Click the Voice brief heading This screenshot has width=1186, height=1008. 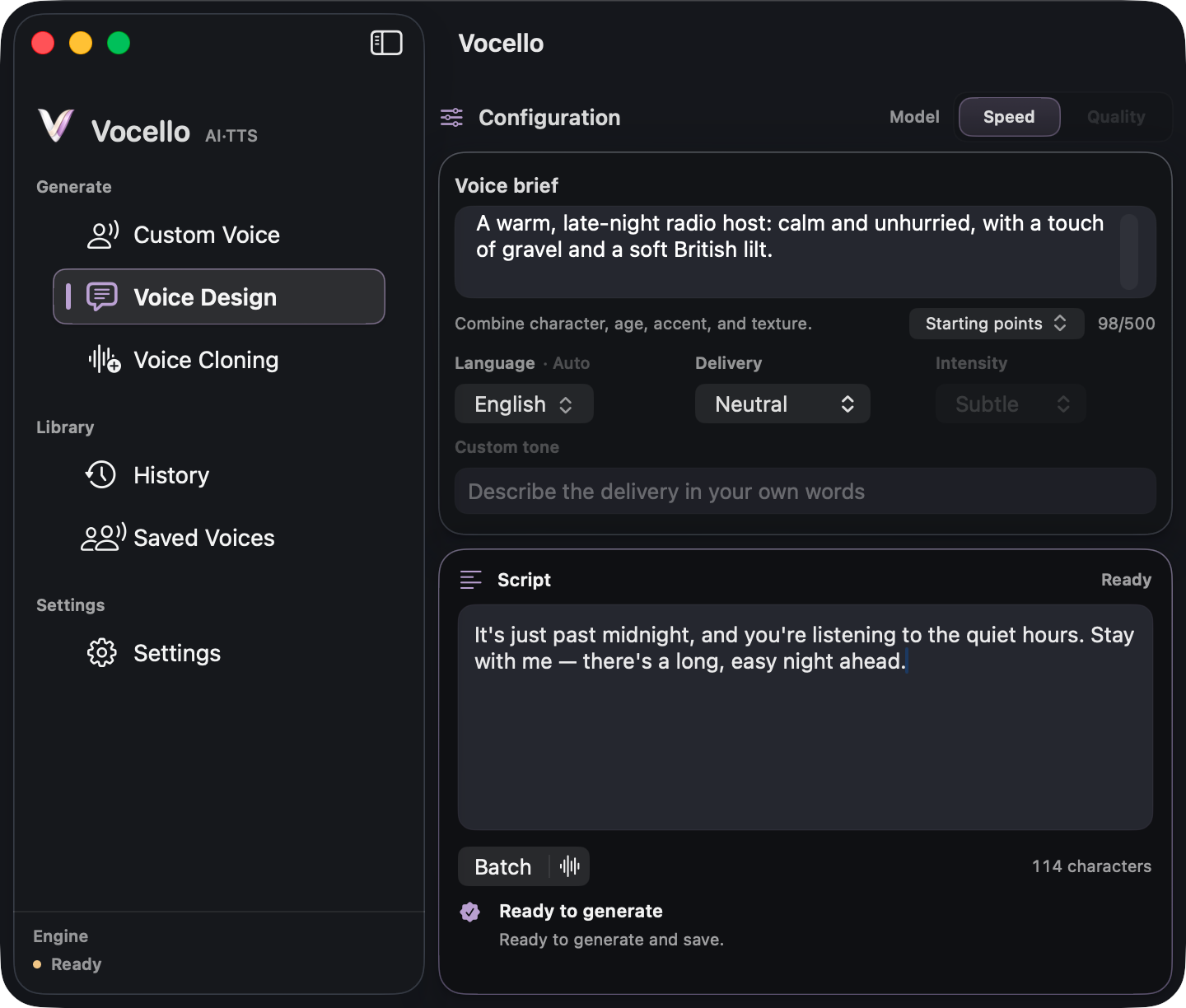point(507,185)
